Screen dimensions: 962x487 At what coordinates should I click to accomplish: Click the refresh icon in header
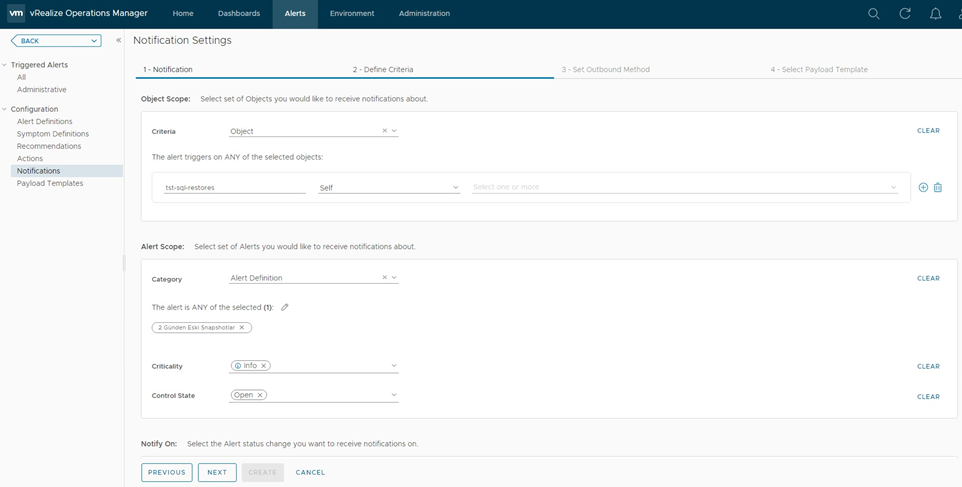pyautogui.click(x=905, y=14)
